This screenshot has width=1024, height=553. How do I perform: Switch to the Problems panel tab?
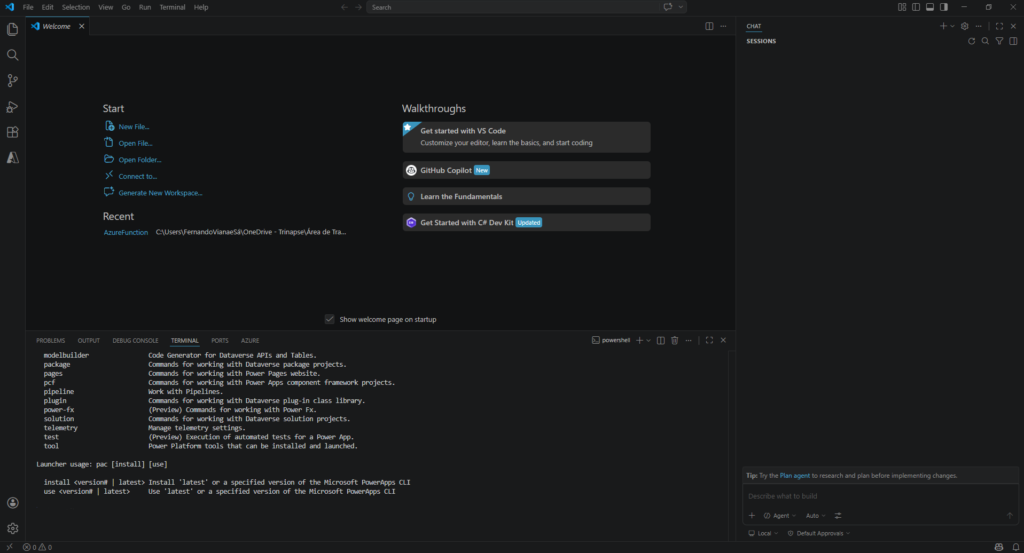(x=50, y=341)
